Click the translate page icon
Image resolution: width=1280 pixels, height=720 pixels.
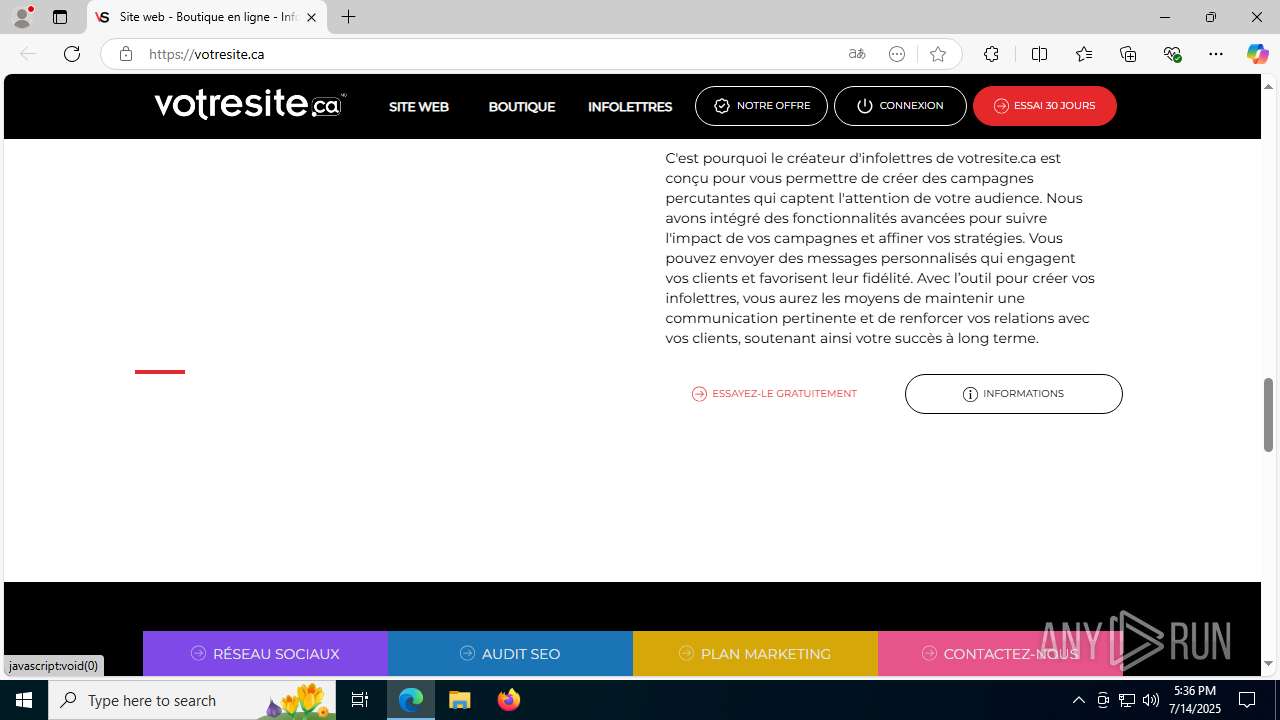857,54
